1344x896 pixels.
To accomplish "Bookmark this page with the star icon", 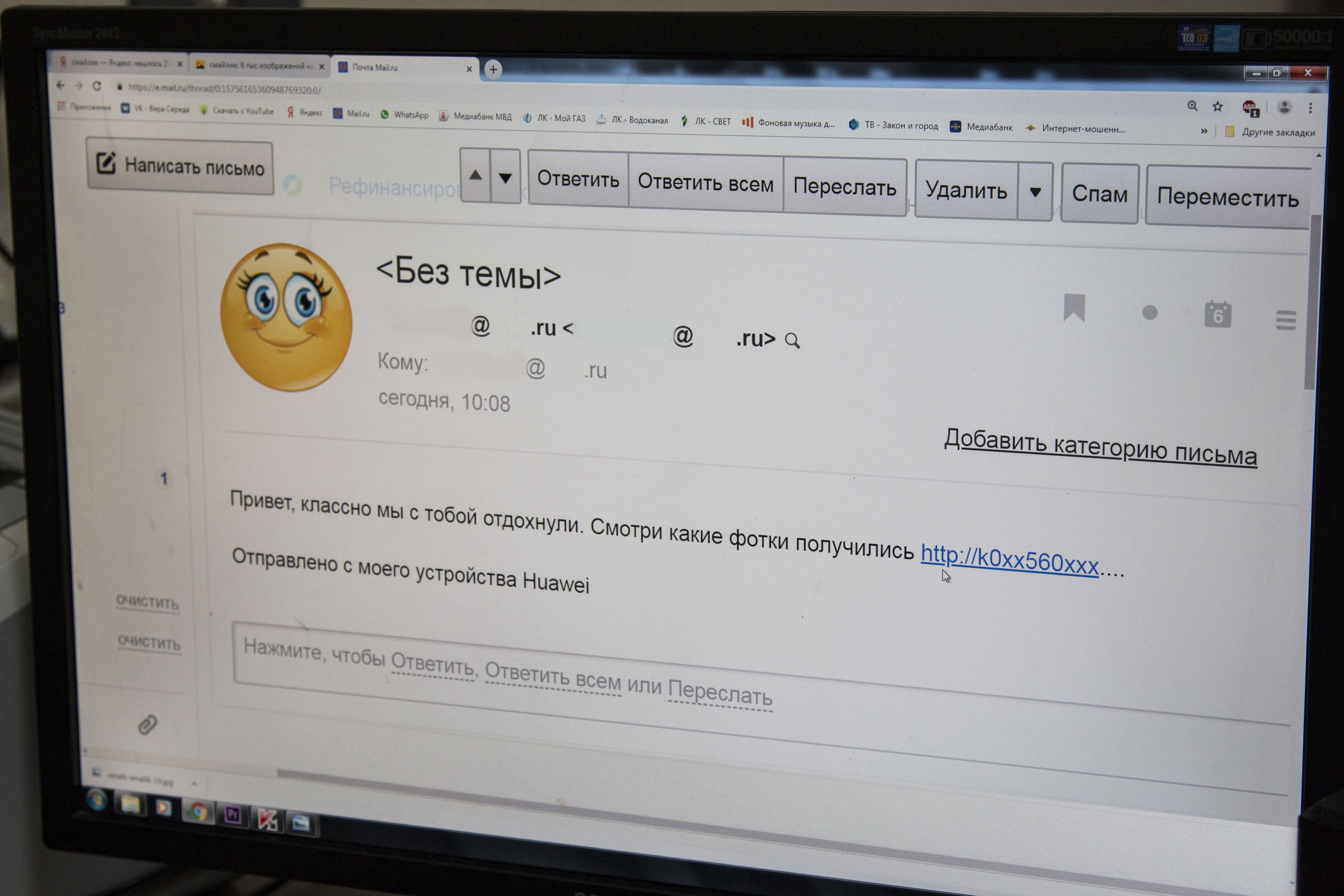I will coord(1217,106).
